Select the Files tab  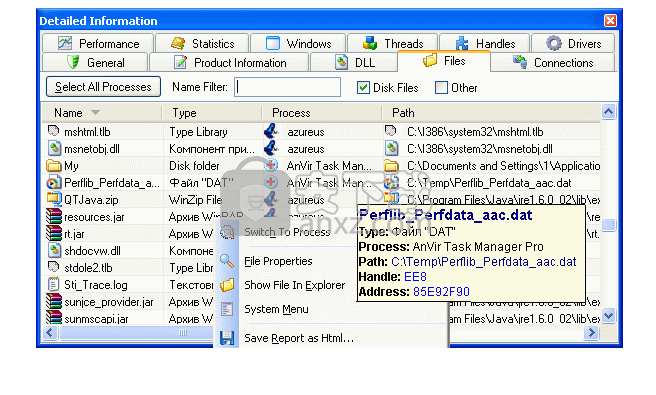point(444,61)
